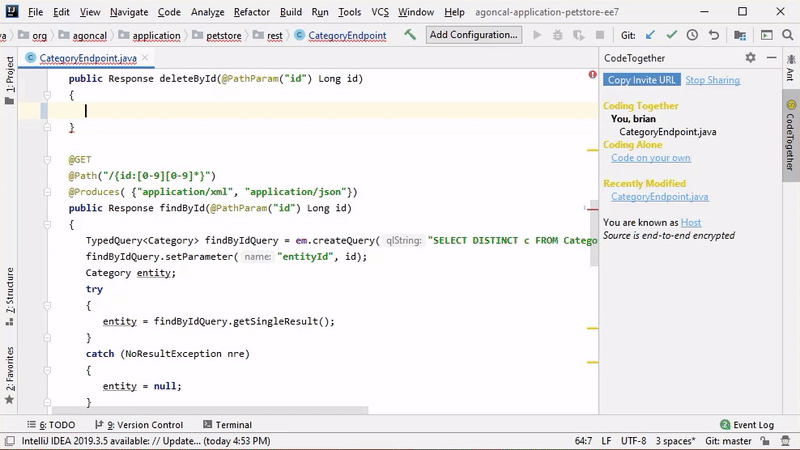Open Project Structure toolbar icon
Viewport: 800px width, 450px height.
click(x=739, y=35)
